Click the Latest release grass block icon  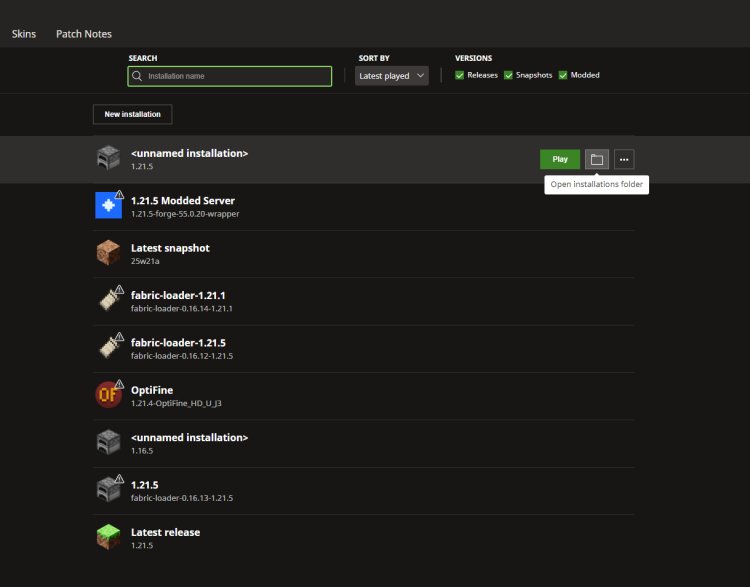108,537
